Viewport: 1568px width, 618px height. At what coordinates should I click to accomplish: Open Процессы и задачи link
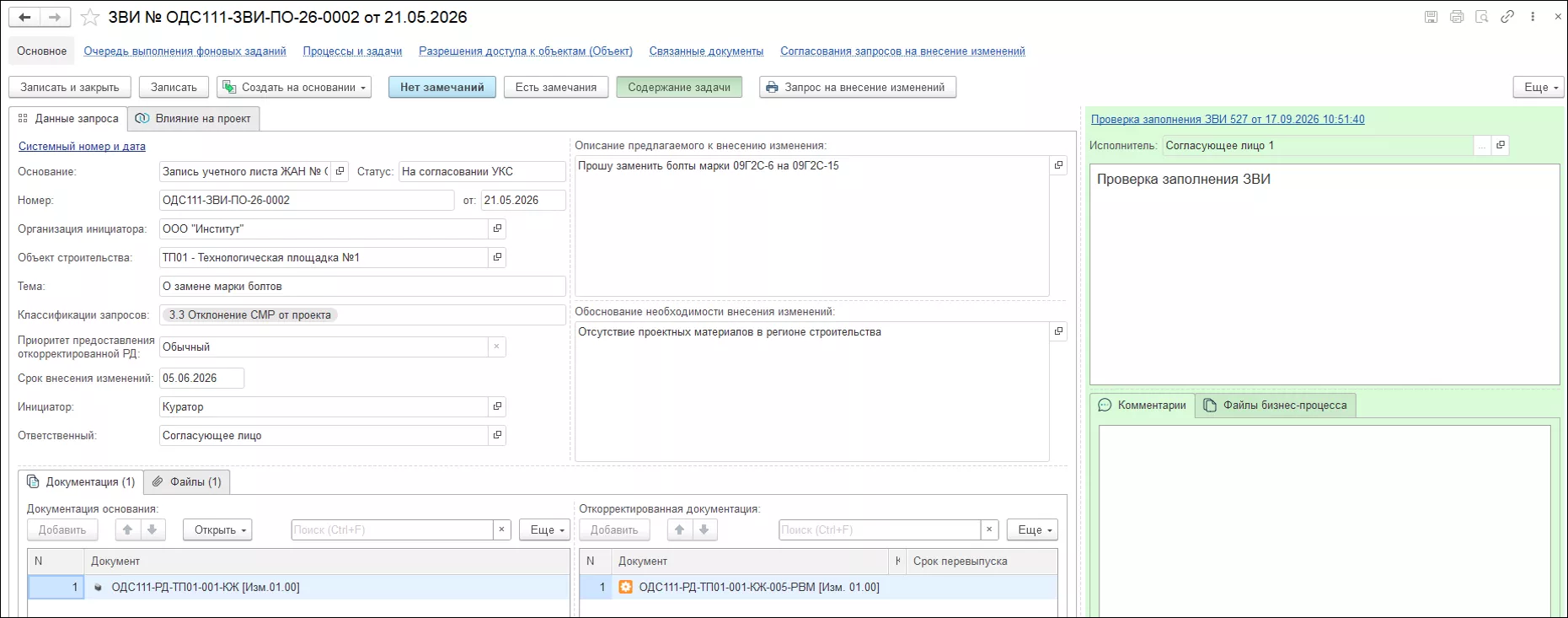pyautogui.click(x=352, y=51)
